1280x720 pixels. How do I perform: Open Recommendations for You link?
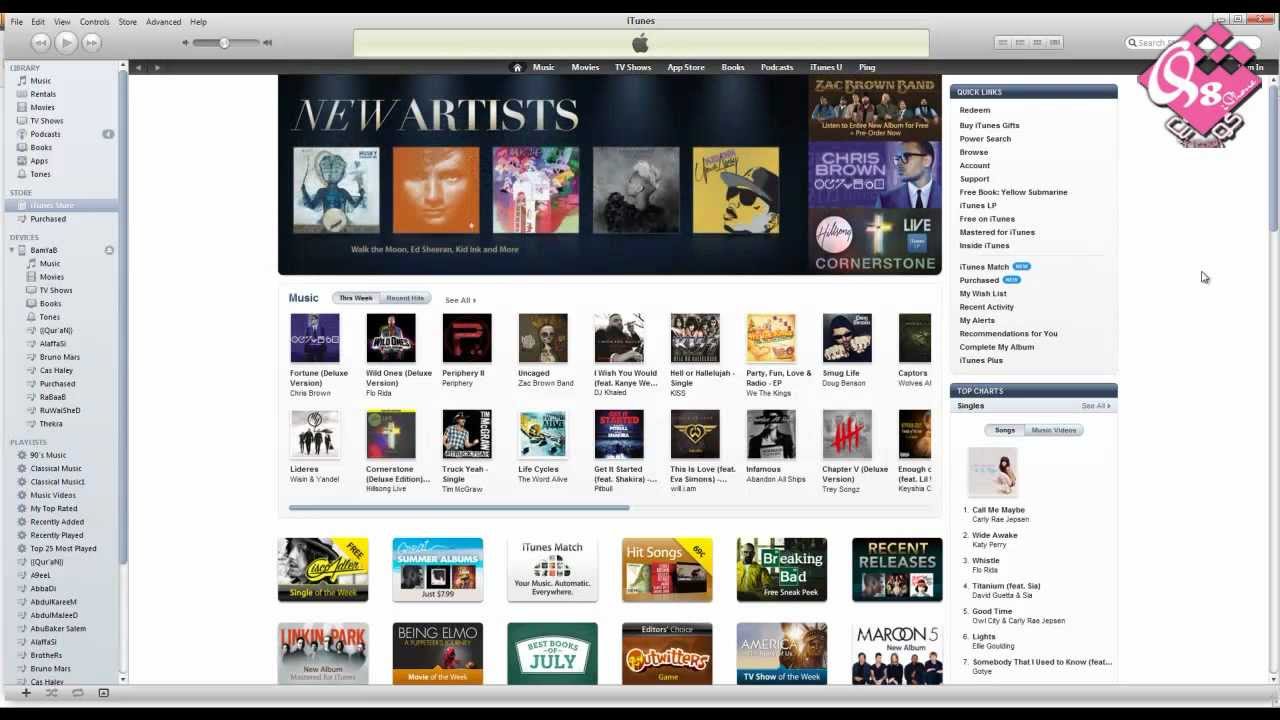[1008, 334]
